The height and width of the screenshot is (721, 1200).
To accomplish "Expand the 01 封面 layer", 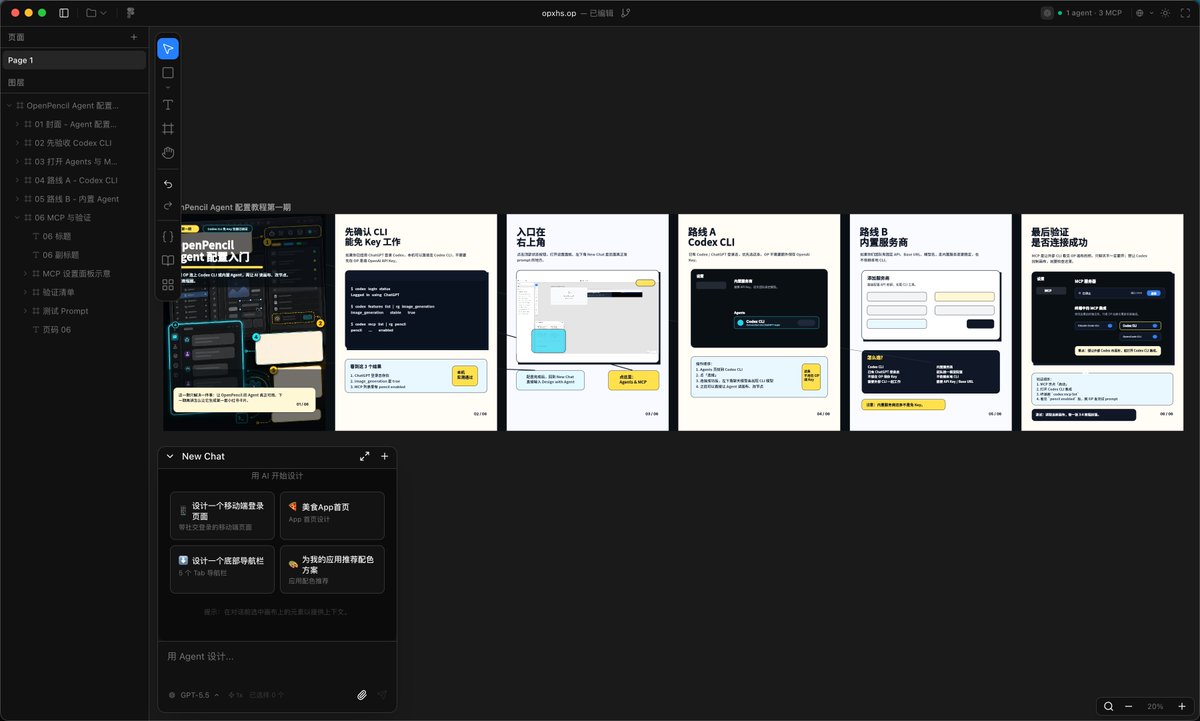I will coord(17,124).
